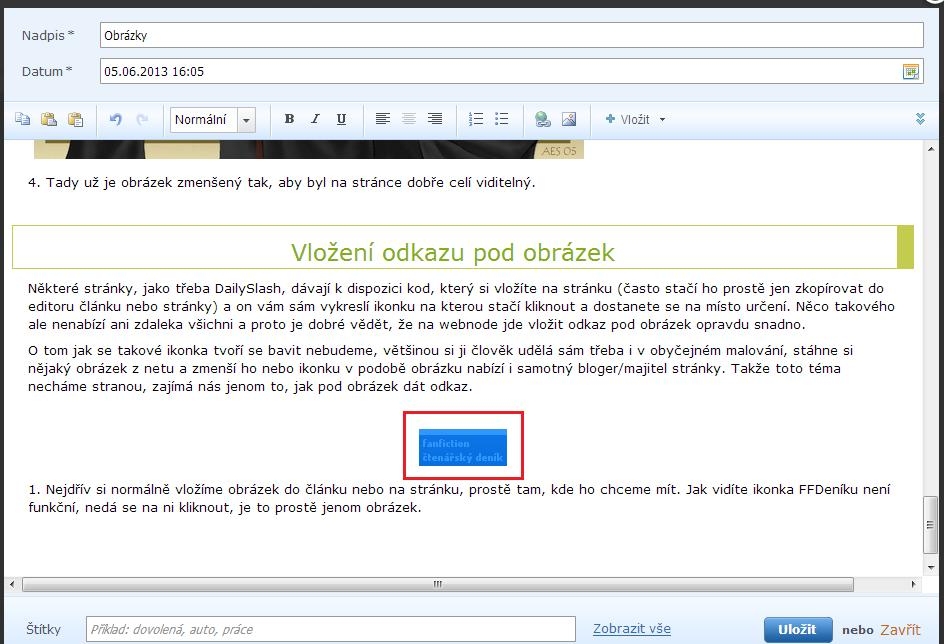
Task: Click the Zobrazit vše link
Action: click(x=631, y=629)
